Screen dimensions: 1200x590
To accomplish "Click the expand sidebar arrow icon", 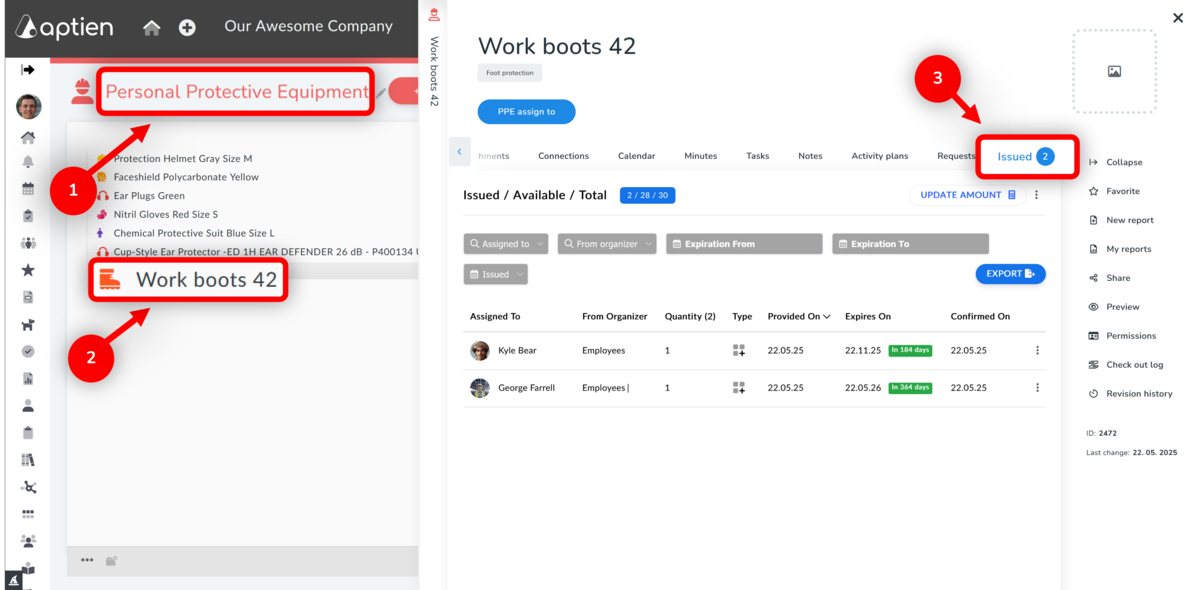I will pos(28,70).
